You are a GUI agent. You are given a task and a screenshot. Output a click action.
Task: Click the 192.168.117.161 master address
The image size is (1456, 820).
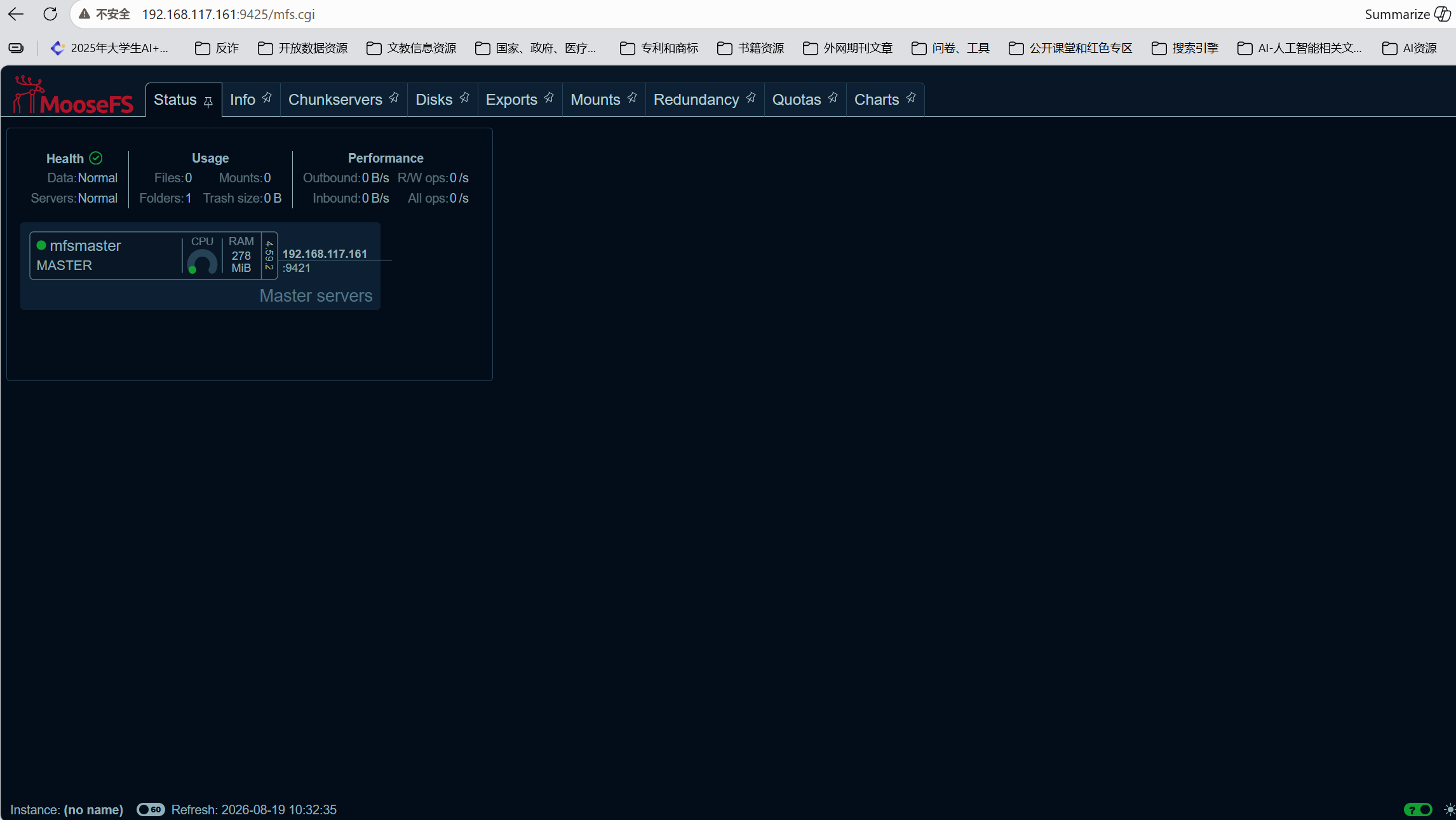325,253
